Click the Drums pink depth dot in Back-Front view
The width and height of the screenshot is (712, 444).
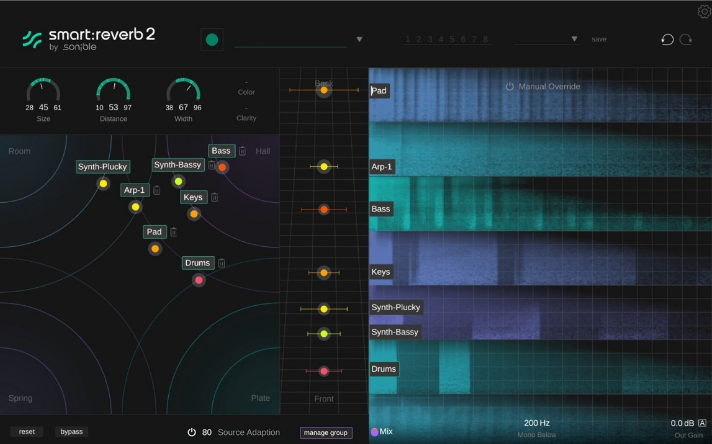324,371
